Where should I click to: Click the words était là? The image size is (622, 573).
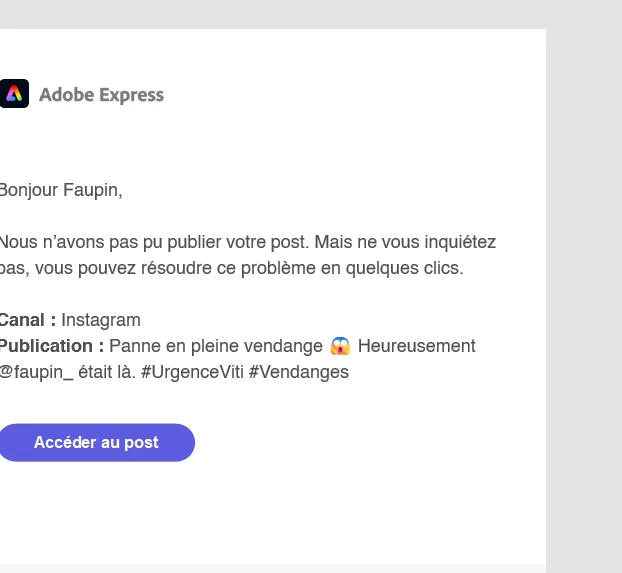point(107,372)
